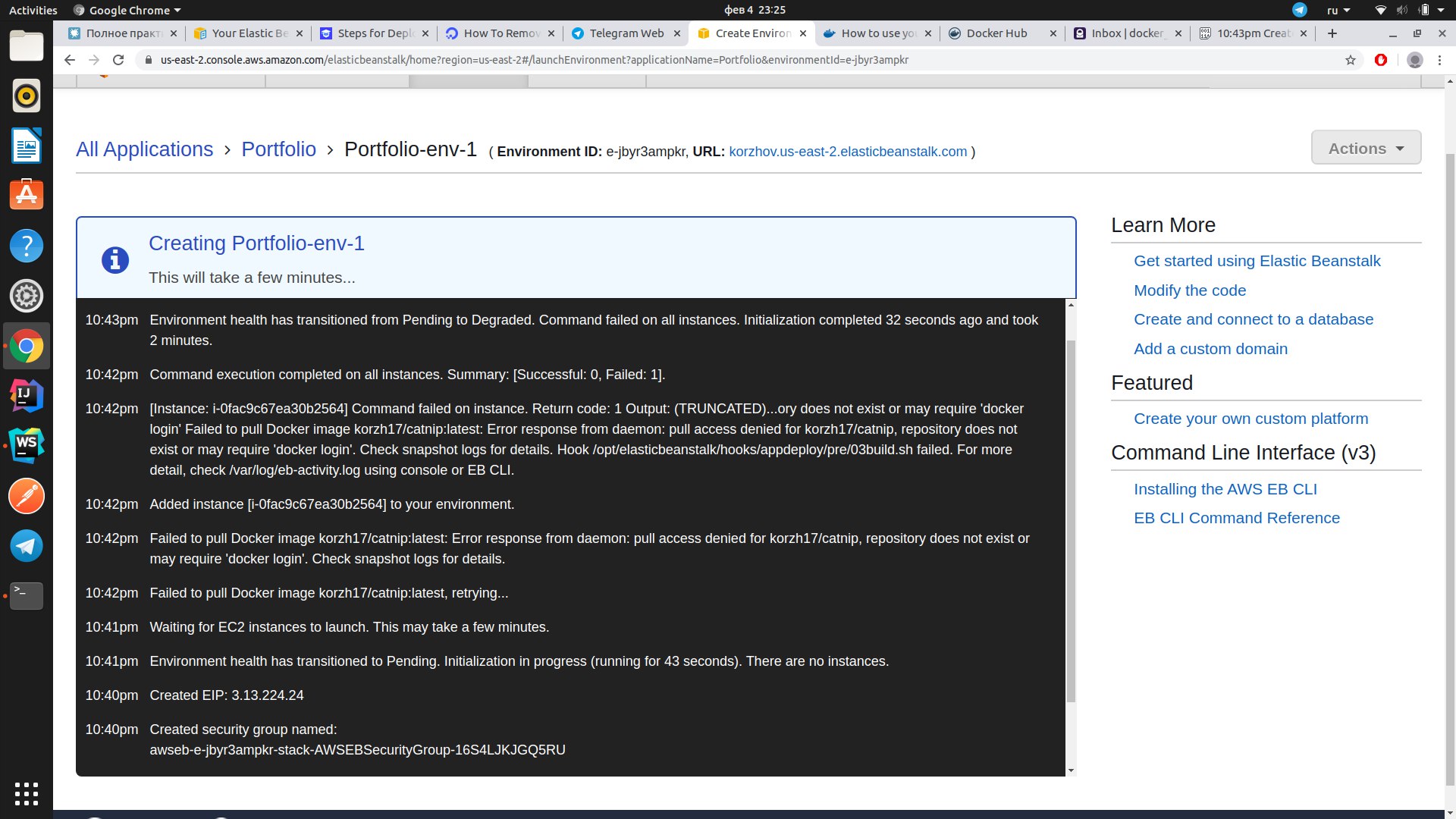This screenshot has height=819, width=1456.
Task: Open Add a custom domain link
Action: click(1210, 349)
